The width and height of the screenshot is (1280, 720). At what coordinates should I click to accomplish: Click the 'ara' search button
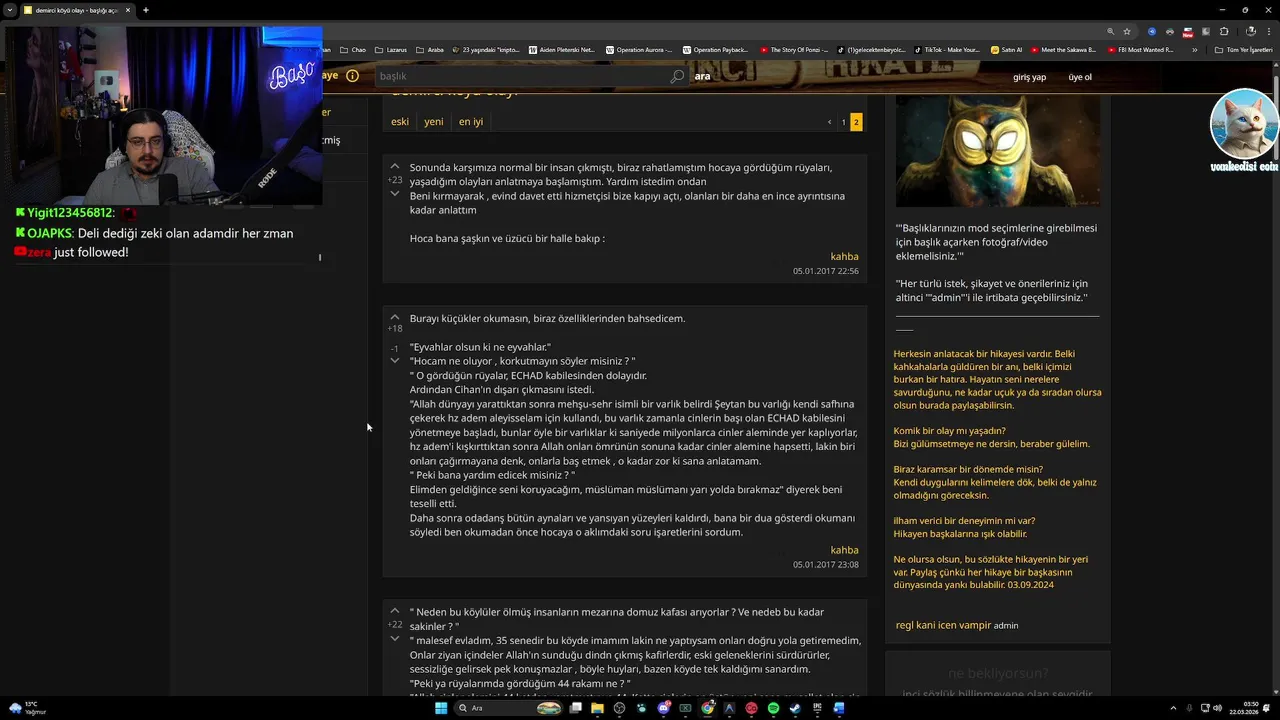coord(702,76)
